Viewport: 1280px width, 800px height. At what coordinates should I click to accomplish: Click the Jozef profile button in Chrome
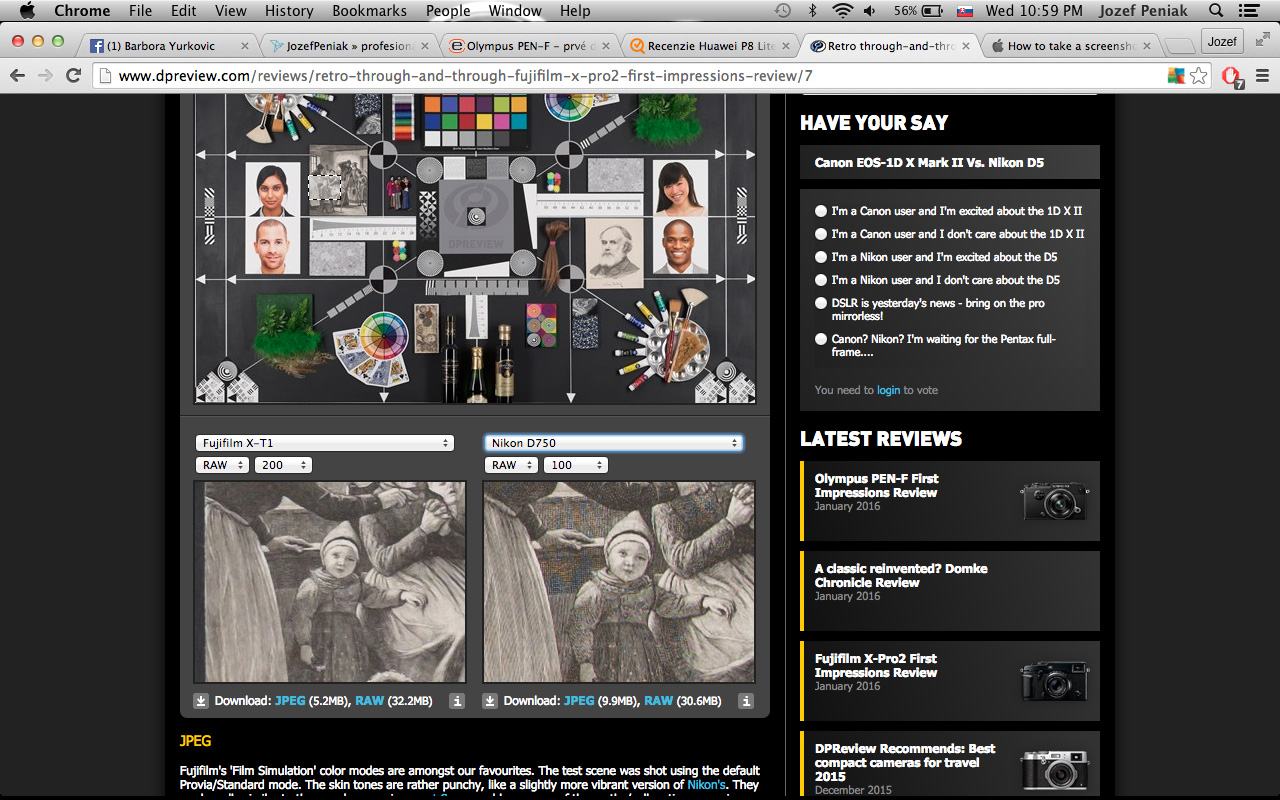[1222, 41]
